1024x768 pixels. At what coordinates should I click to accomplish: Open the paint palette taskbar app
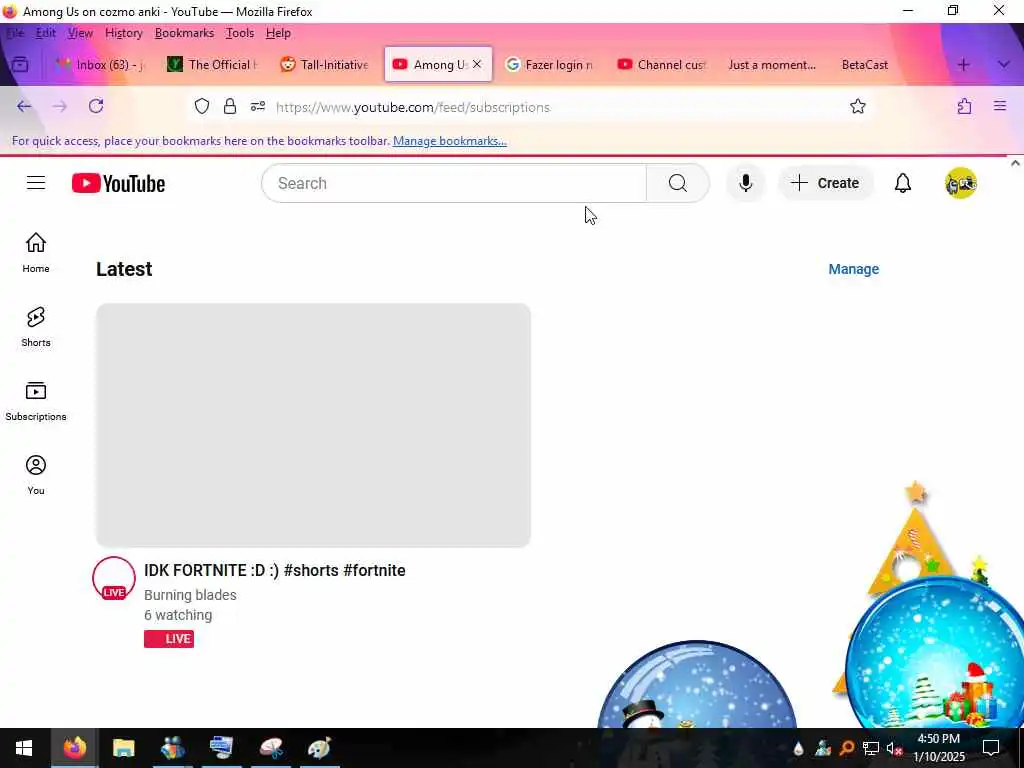coord(319,748)
